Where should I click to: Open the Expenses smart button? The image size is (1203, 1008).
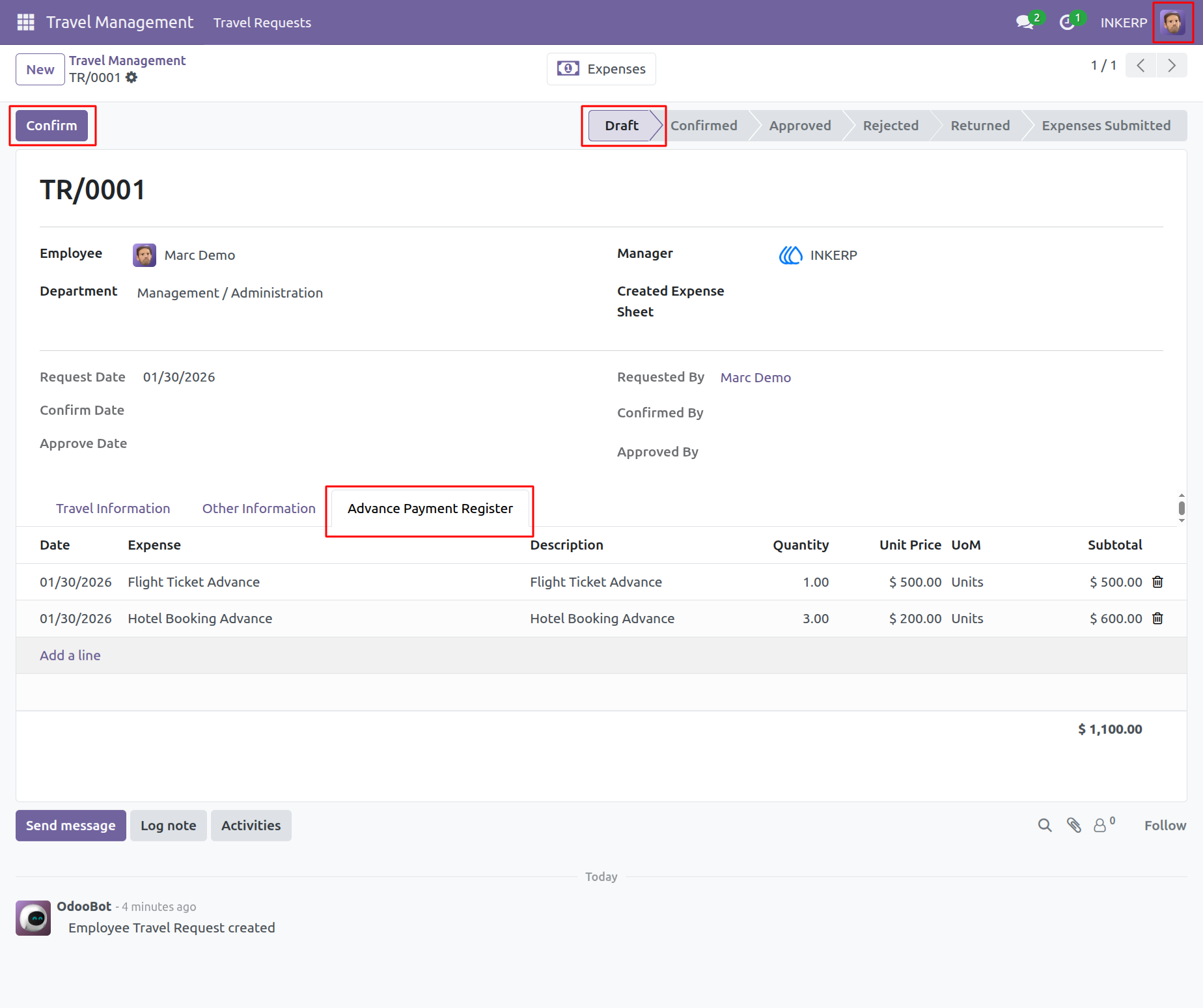(601, 69)
